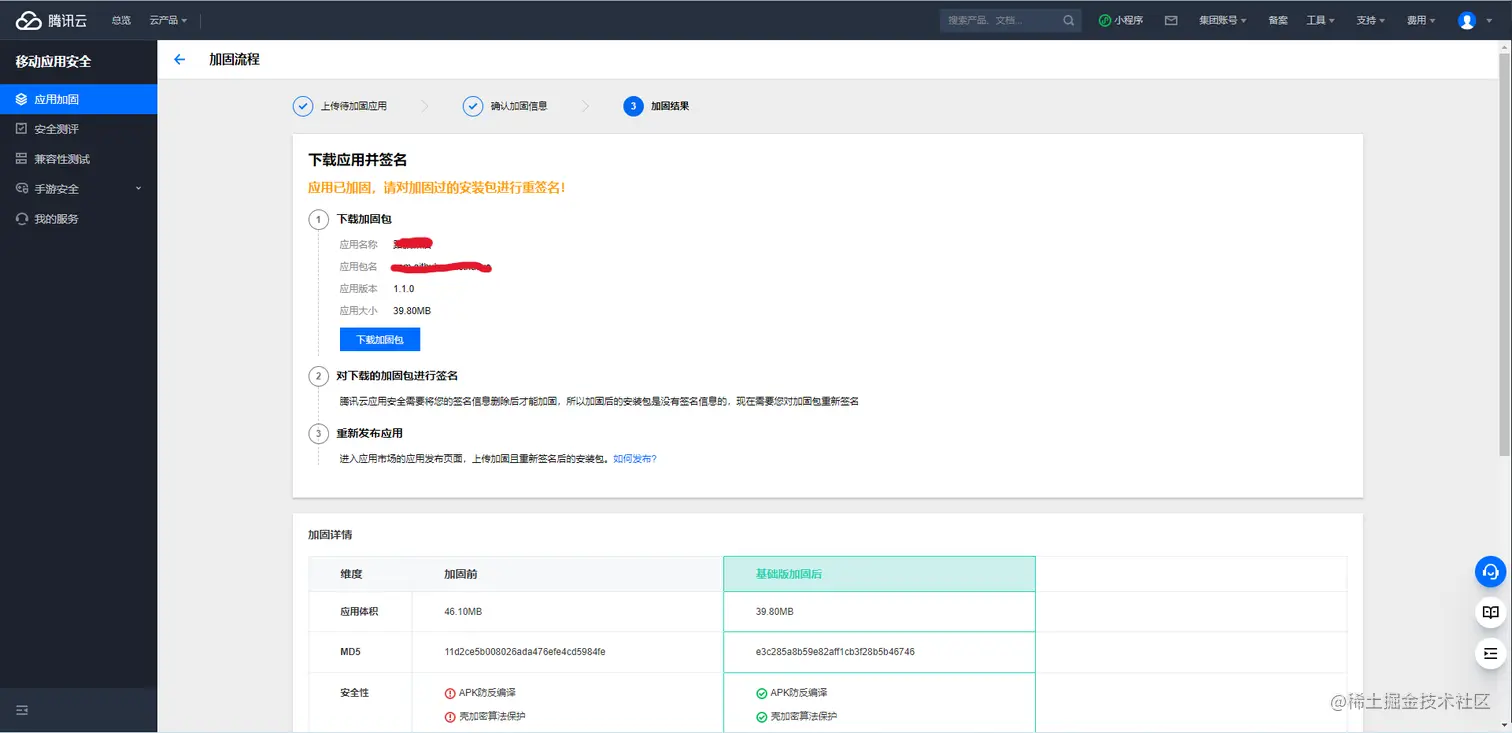Select step 3 加固结果 indicator

[x=633, y=106]
